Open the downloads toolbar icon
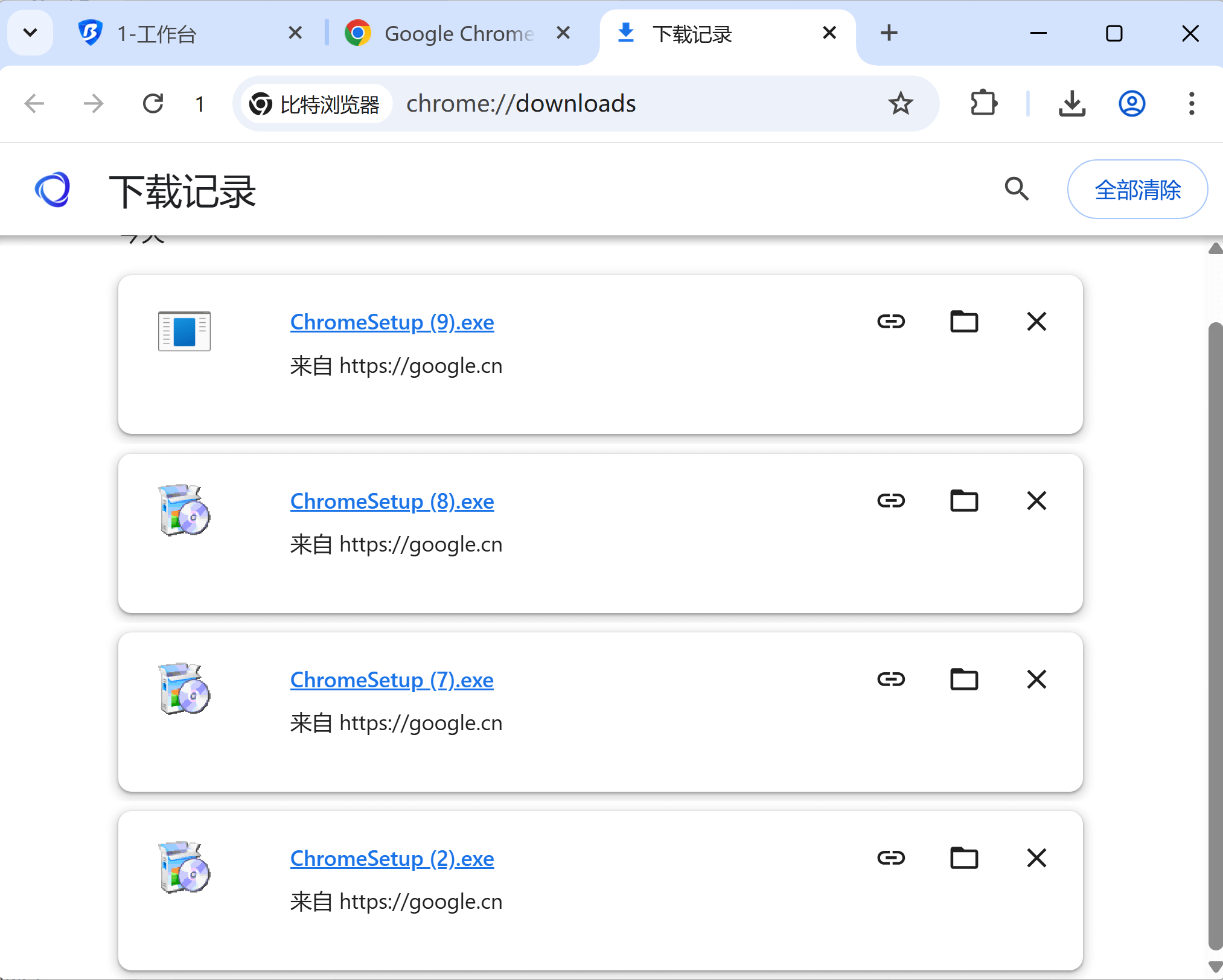Image resolution: width=1223 pixels, height=980 pixels. pos(1072,103)
